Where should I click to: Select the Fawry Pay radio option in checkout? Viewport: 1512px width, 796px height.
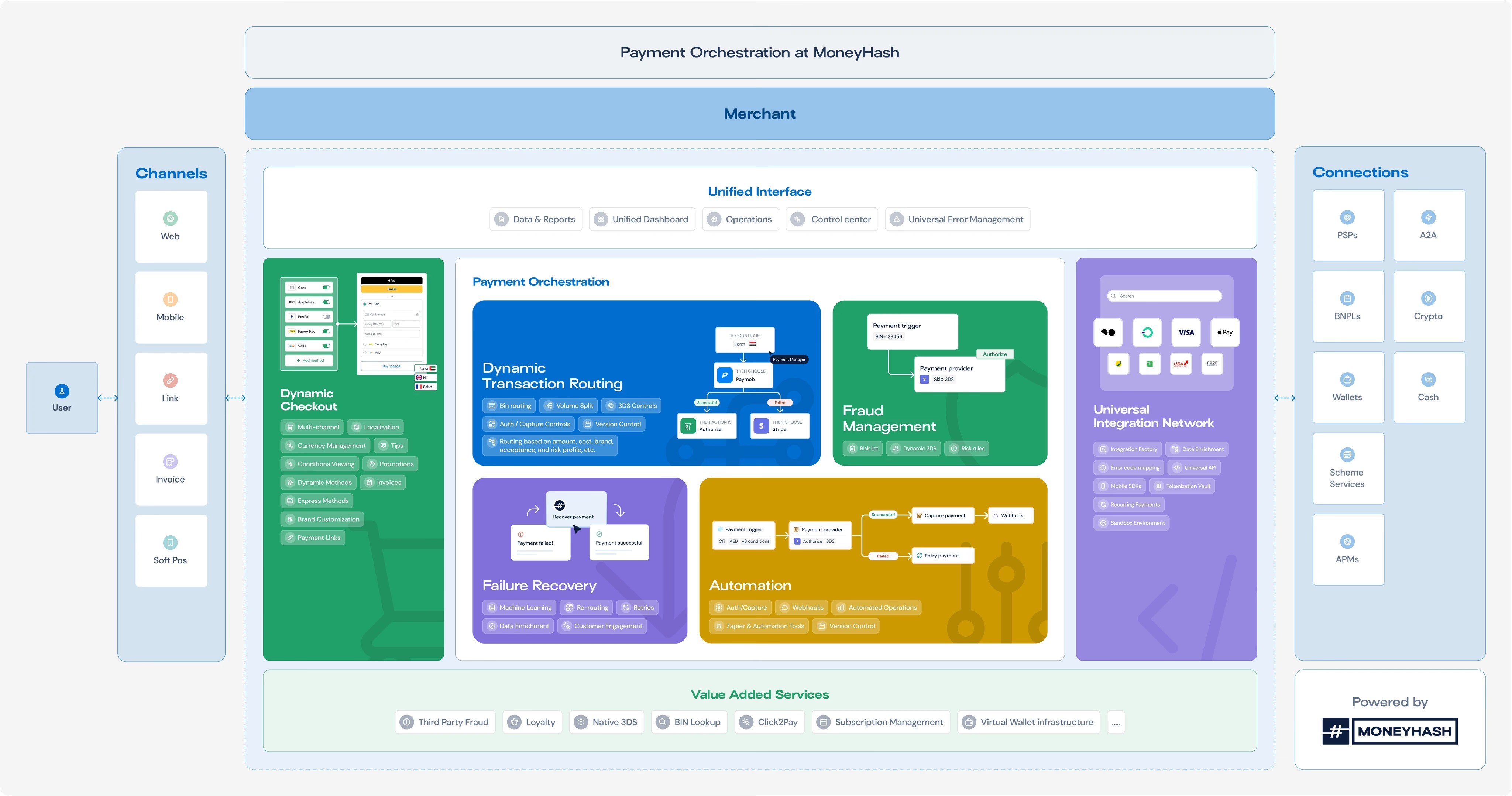pos(365,344)
